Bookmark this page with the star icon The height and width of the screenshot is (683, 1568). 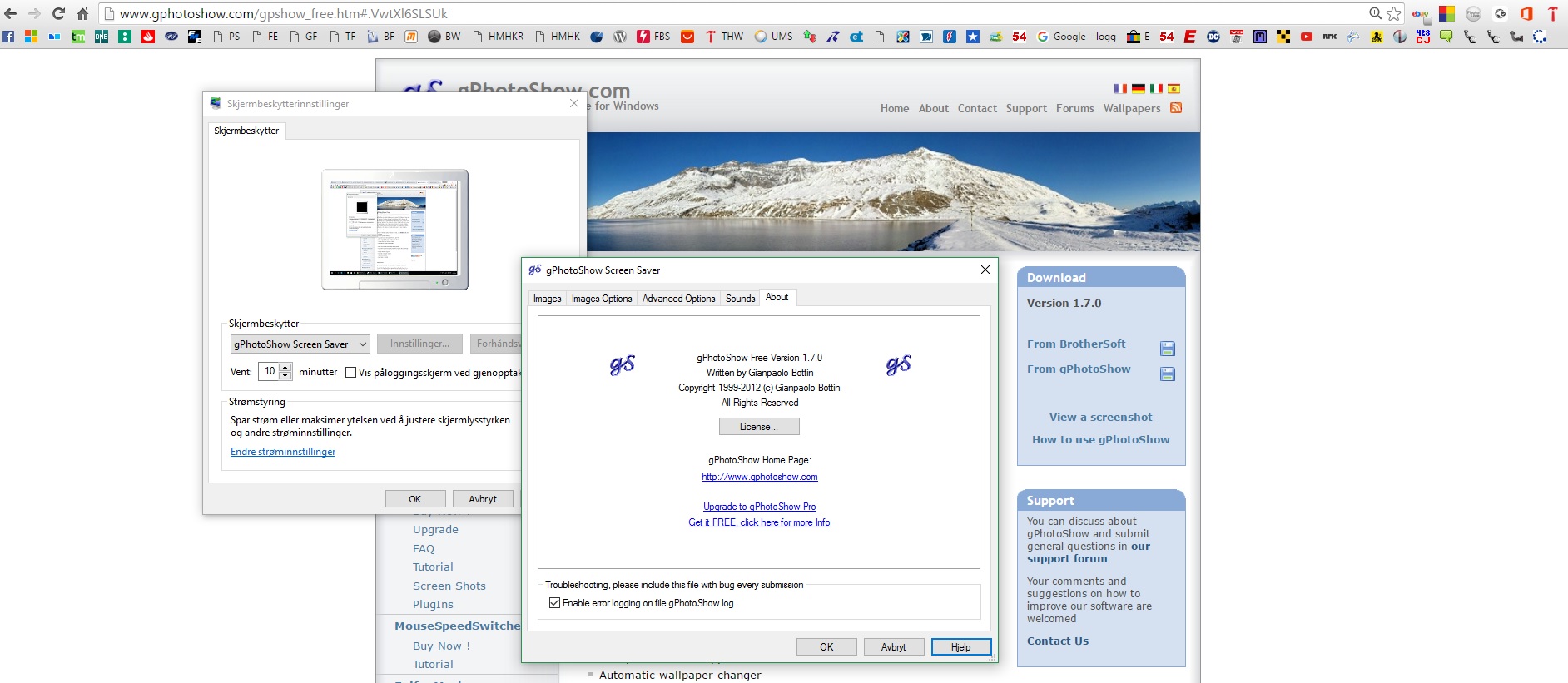1394,13
